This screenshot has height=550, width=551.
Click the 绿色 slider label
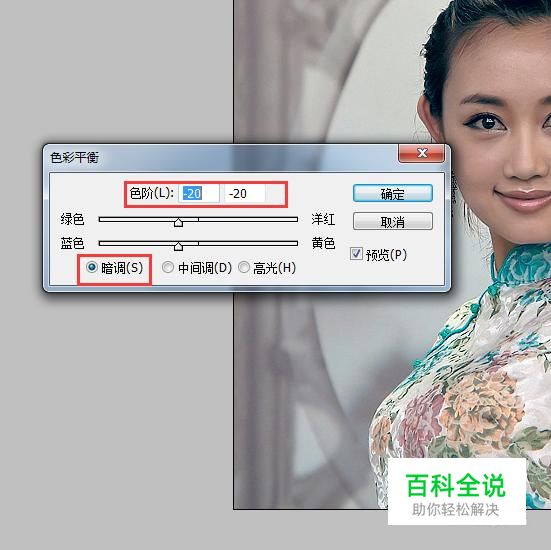coord(72,219)
